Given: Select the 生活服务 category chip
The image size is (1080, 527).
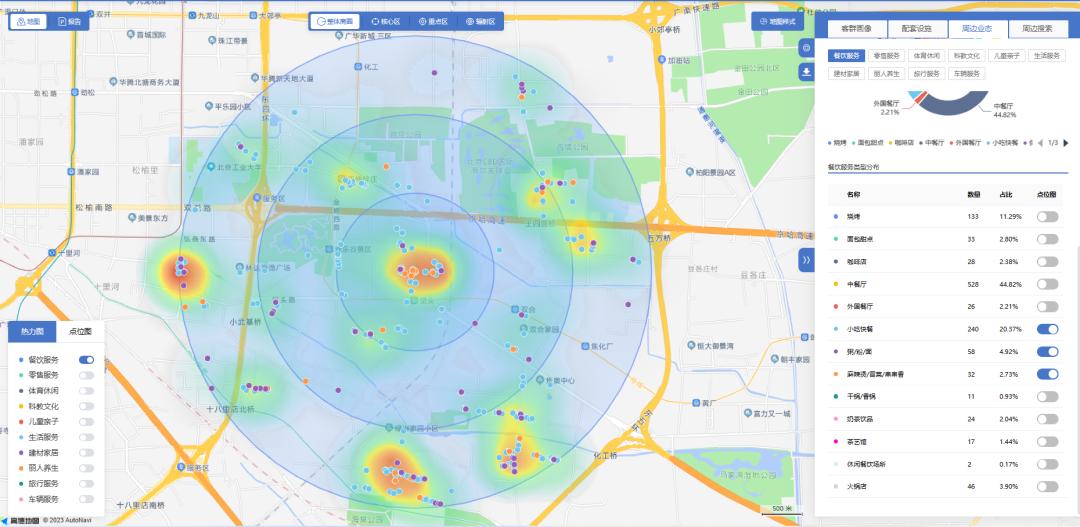Looking at the screenshot, I should (x=1046, y=56).
